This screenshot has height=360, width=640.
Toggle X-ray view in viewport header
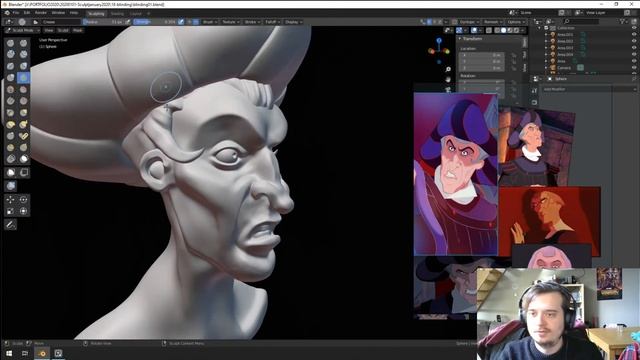pyautogui.click(x=489, y=30)
